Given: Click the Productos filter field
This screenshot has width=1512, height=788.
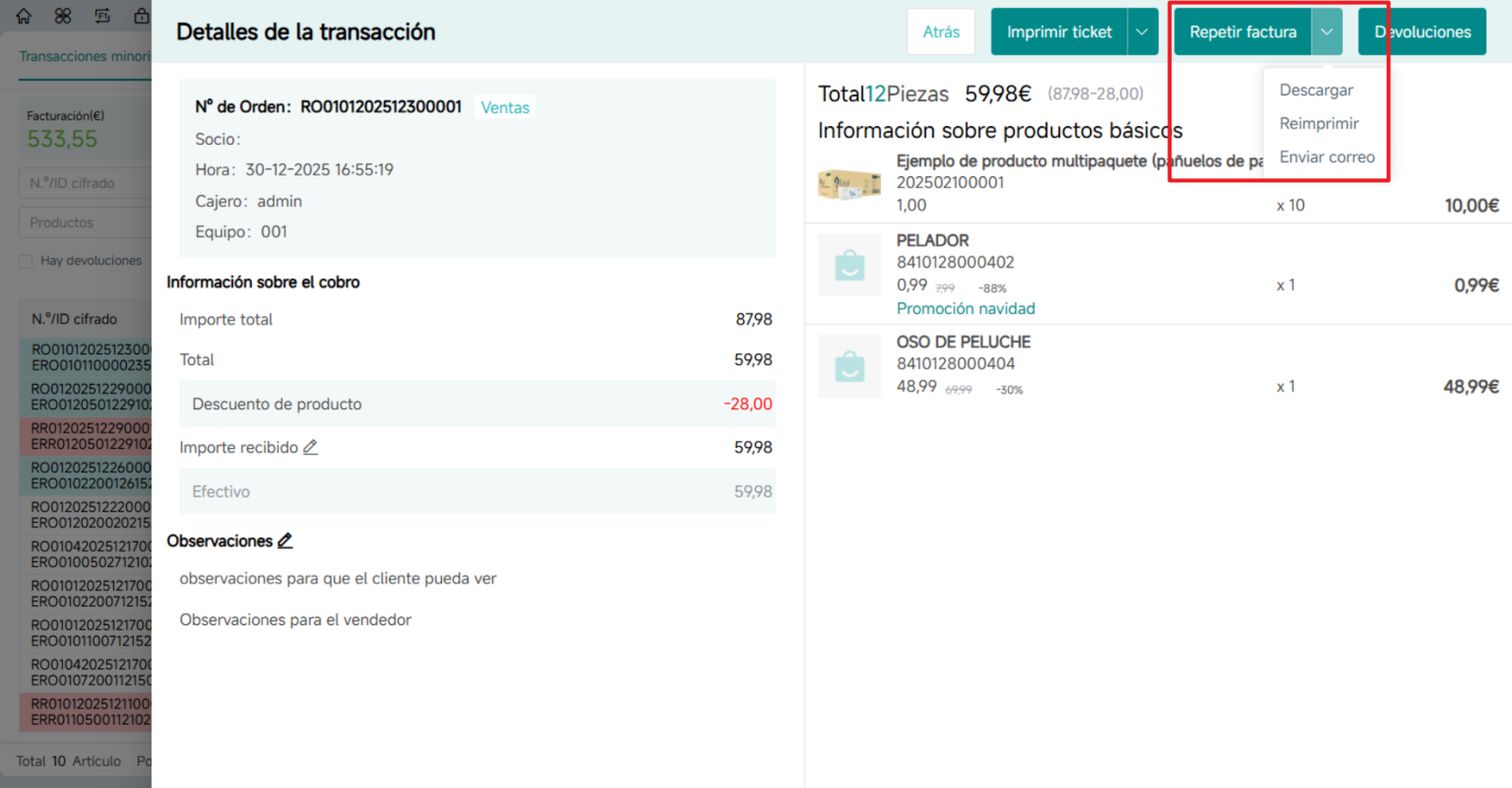Looking at the screenshot, I should tap(85, 222).
